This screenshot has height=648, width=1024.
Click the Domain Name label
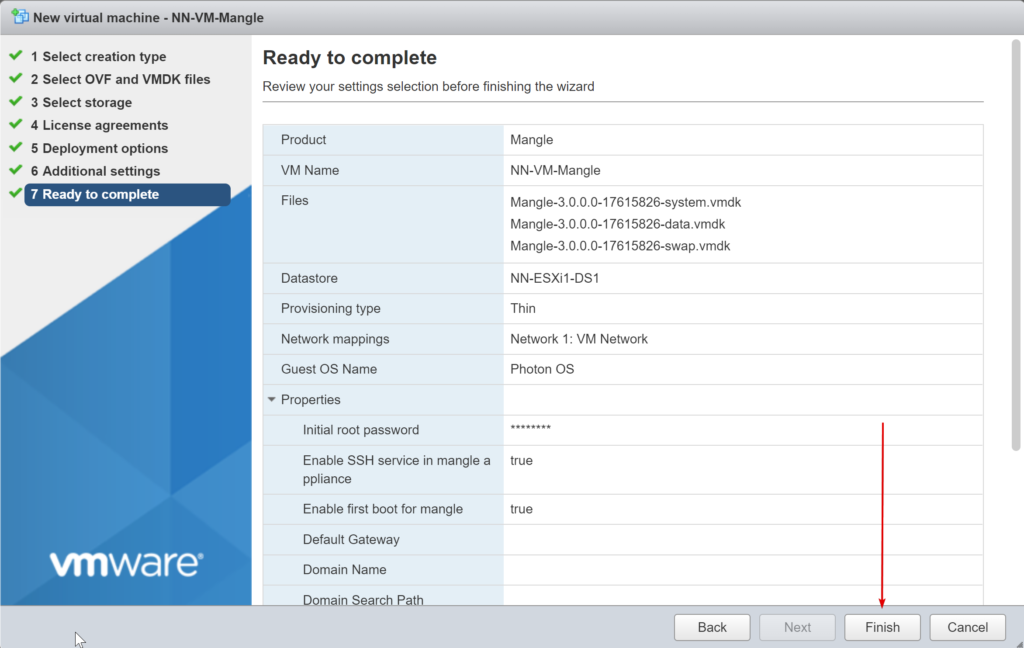[x=344, y=570]
